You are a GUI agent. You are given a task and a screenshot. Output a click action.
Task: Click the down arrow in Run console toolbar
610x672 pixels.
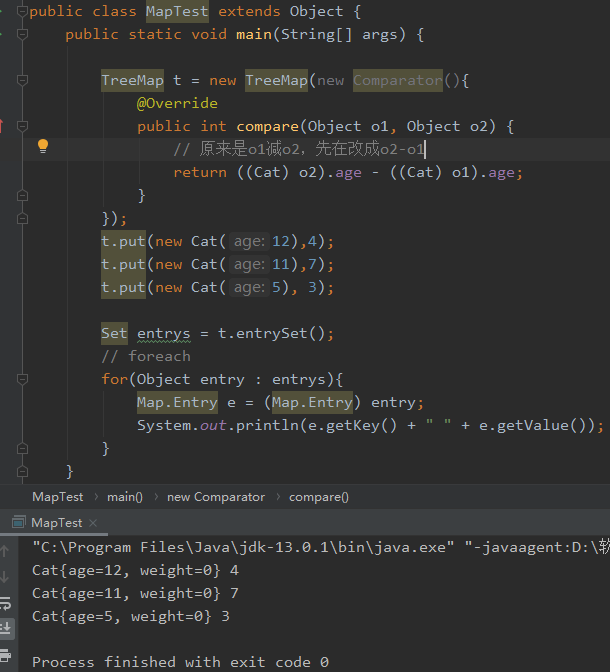click(5, 576)
